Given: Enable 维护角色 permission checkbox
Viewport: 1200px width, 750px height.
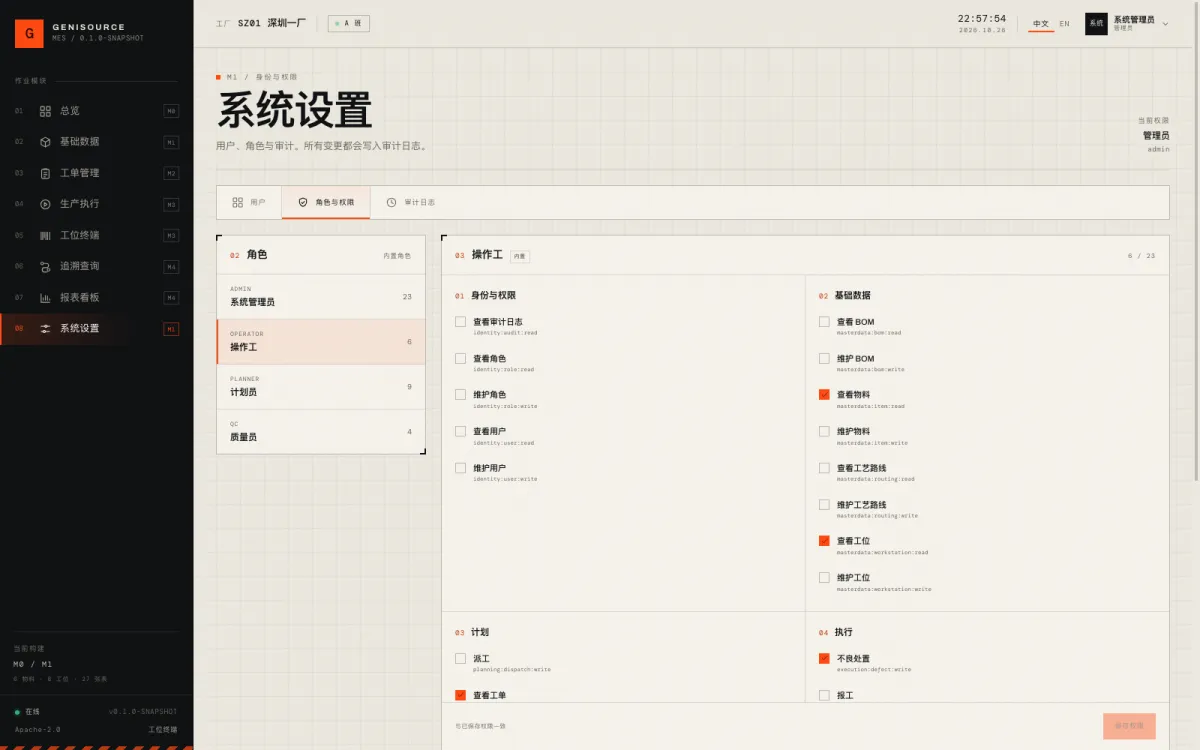Looking at the screenshot, I should point(460,395).
